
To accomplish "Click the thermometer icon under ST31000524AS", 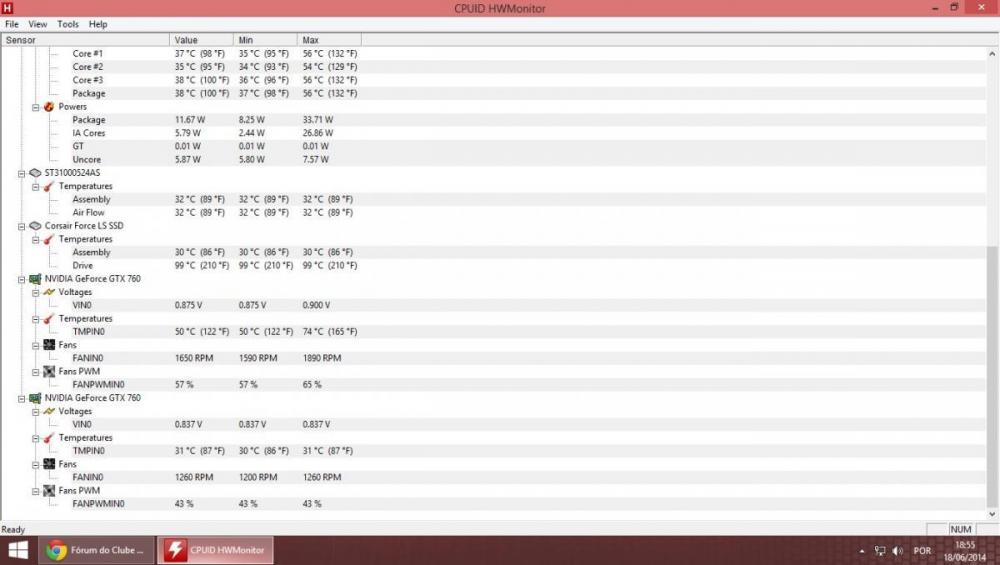I will click(49, 186).
